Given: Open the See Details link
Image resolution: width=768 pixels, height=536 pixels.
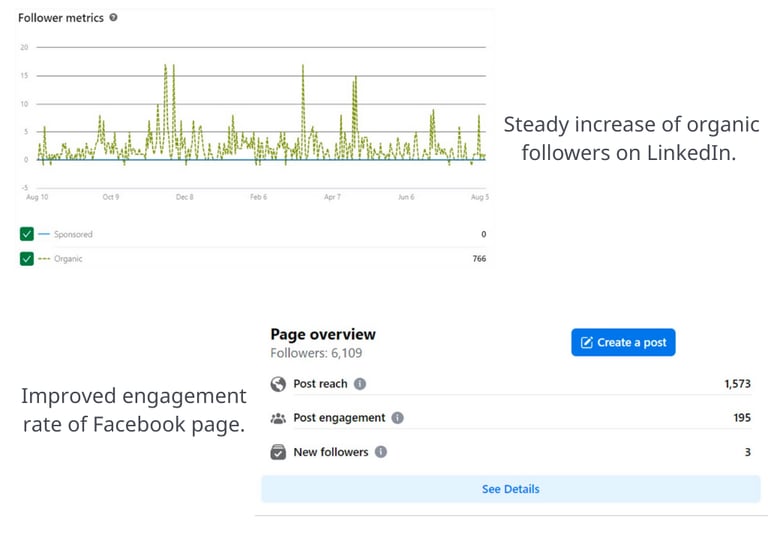Looking at the screenshot, I should click(x=510, y=489).
